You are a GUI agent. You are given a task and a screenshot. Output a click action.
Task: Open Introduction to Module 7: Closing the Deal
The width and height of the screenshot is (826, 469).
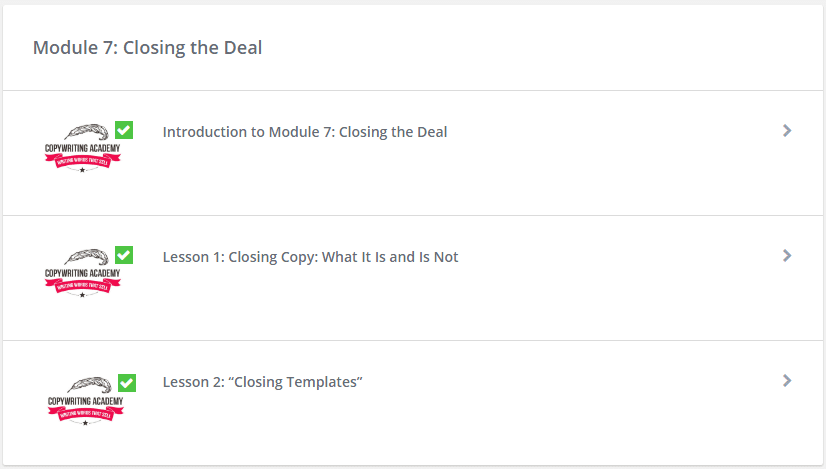[x=305, y=132]
